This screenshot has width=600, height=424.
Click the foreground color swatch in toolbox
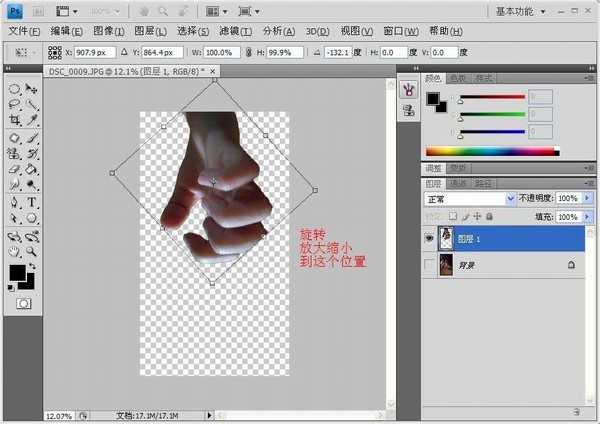18,273
